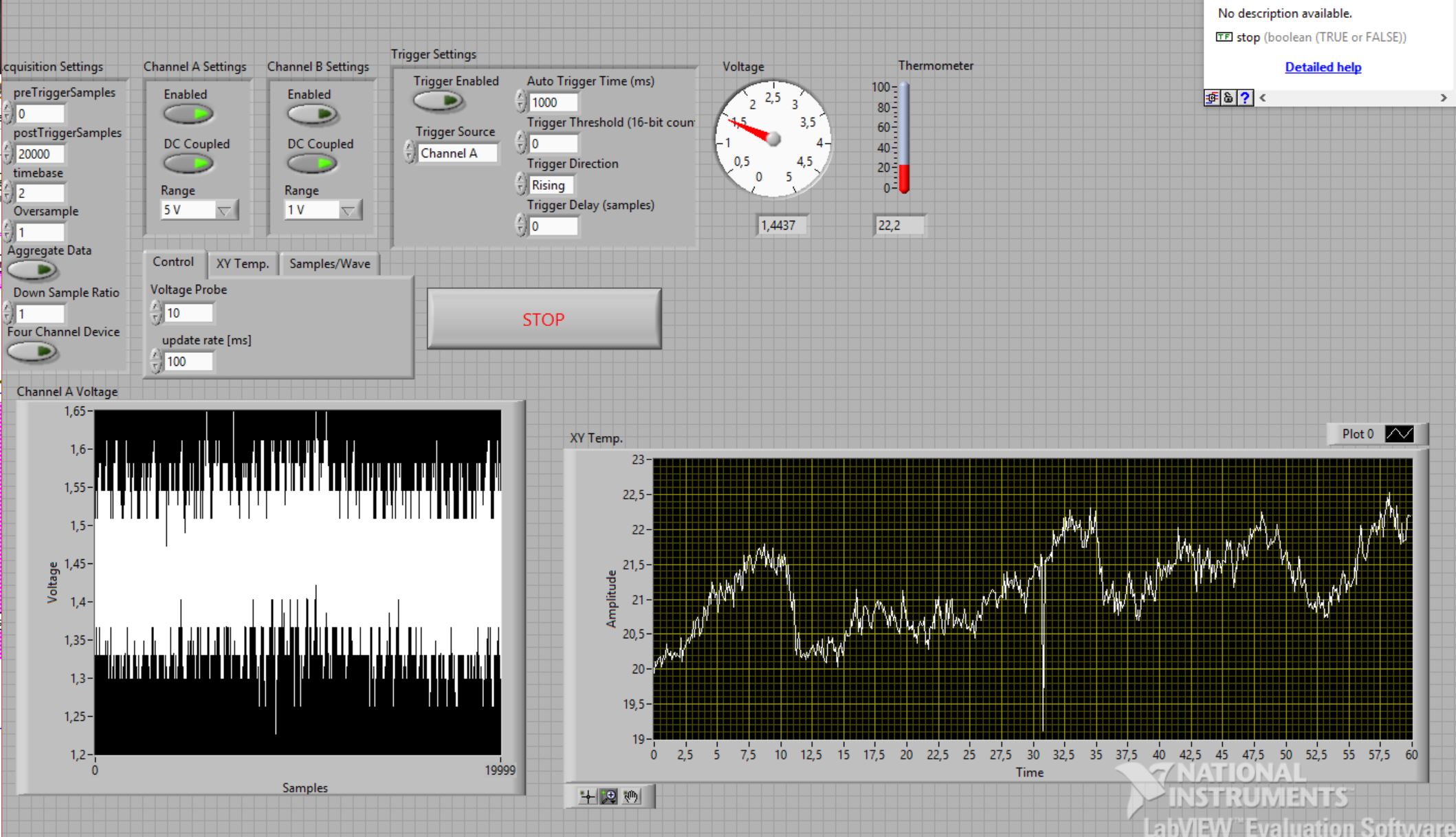Switch to the XY Temp. tab
Screen dimensions: 1456x837
point(242,263)
